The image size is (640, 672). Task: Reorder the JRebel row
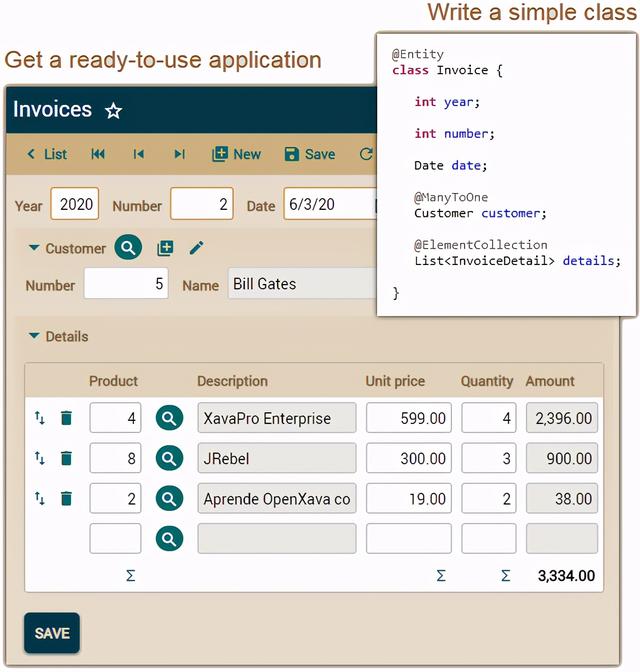(x=40, y=458)
